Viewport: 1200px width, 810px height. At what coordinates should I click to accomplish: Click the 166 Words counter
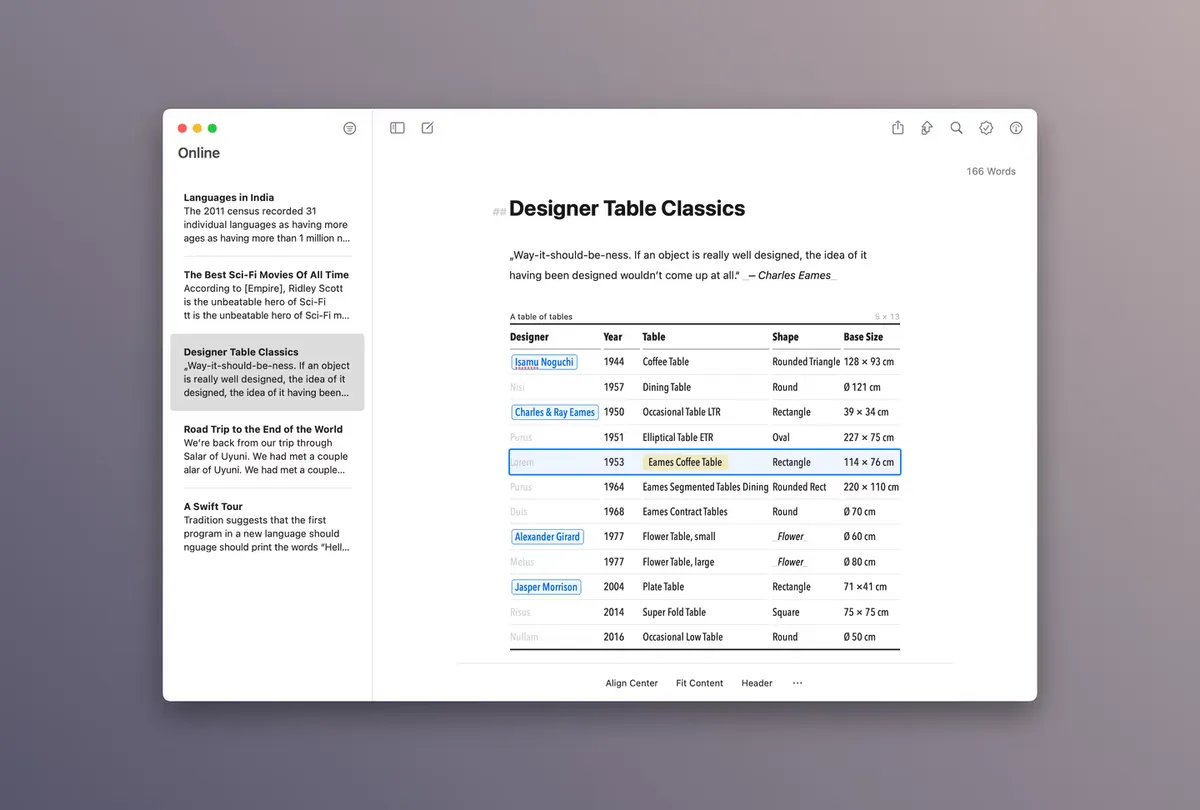click(x=991, y=171)
